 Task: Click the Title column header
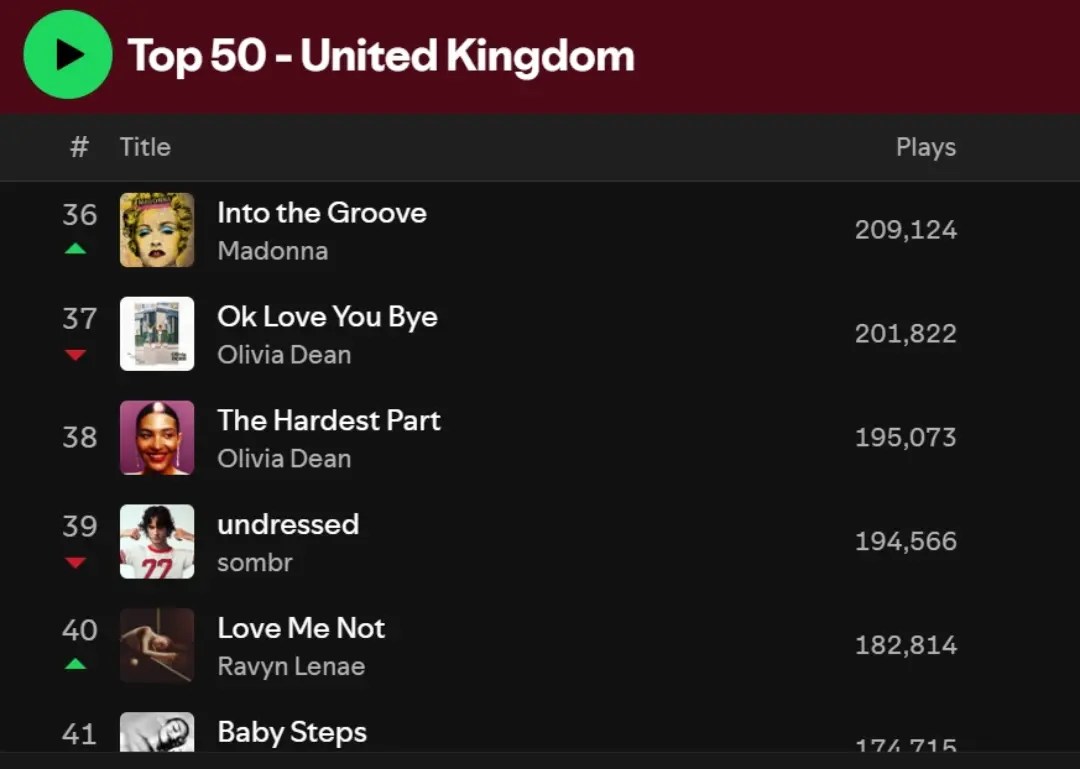point(145,147)
